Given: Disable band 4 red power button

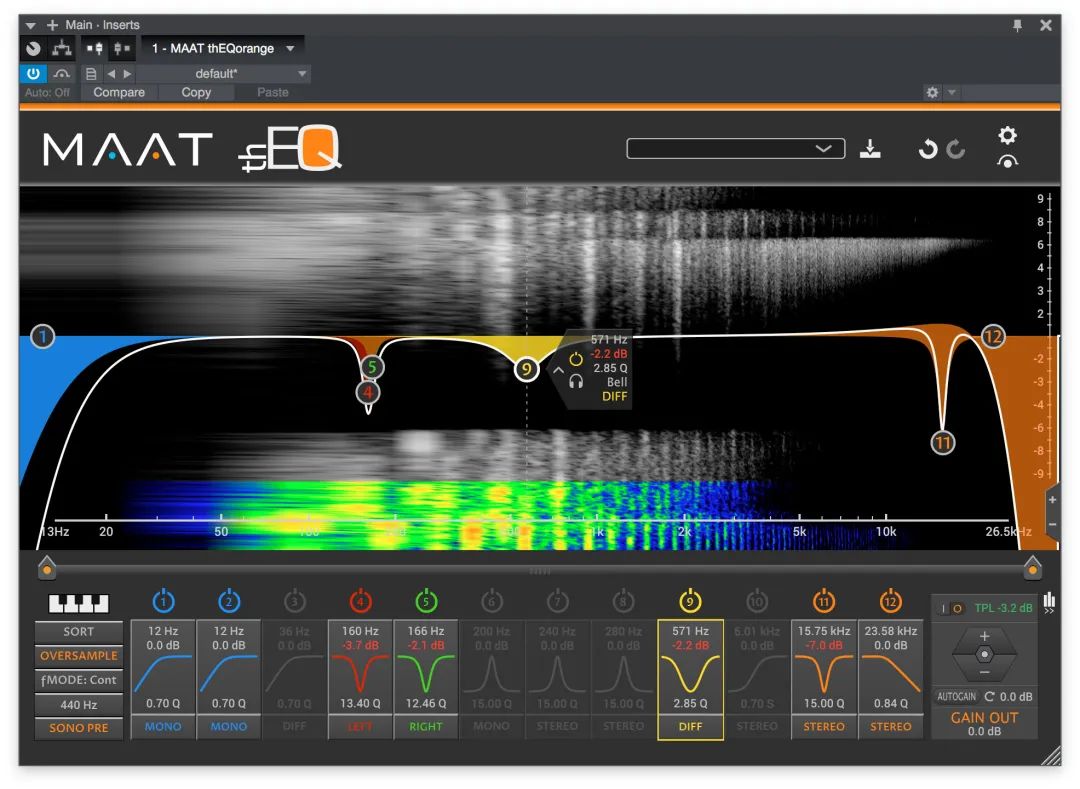Looking at the screenshot, I should coord(360,601).
